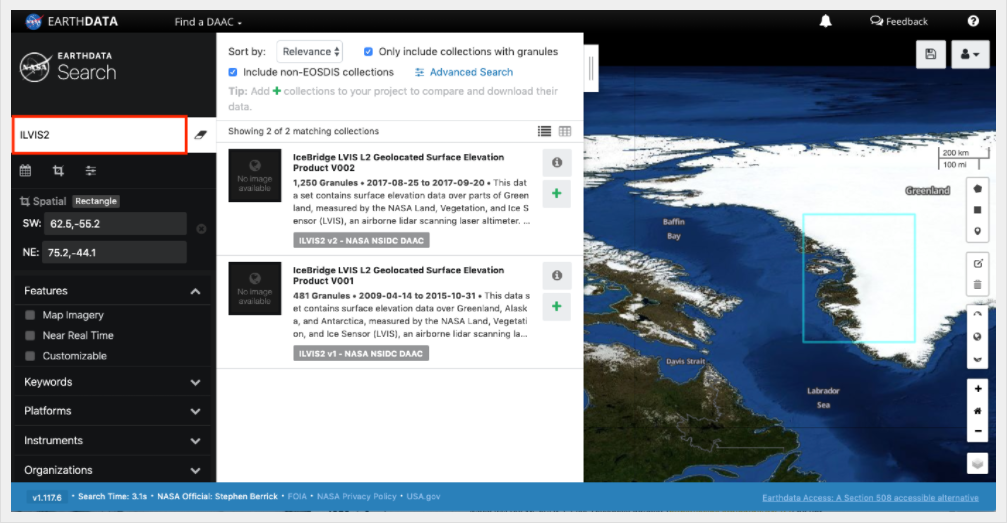Screen dimensions: 1008x523
Task: Edit the NE coordinate field
Action: click(114, 253)
